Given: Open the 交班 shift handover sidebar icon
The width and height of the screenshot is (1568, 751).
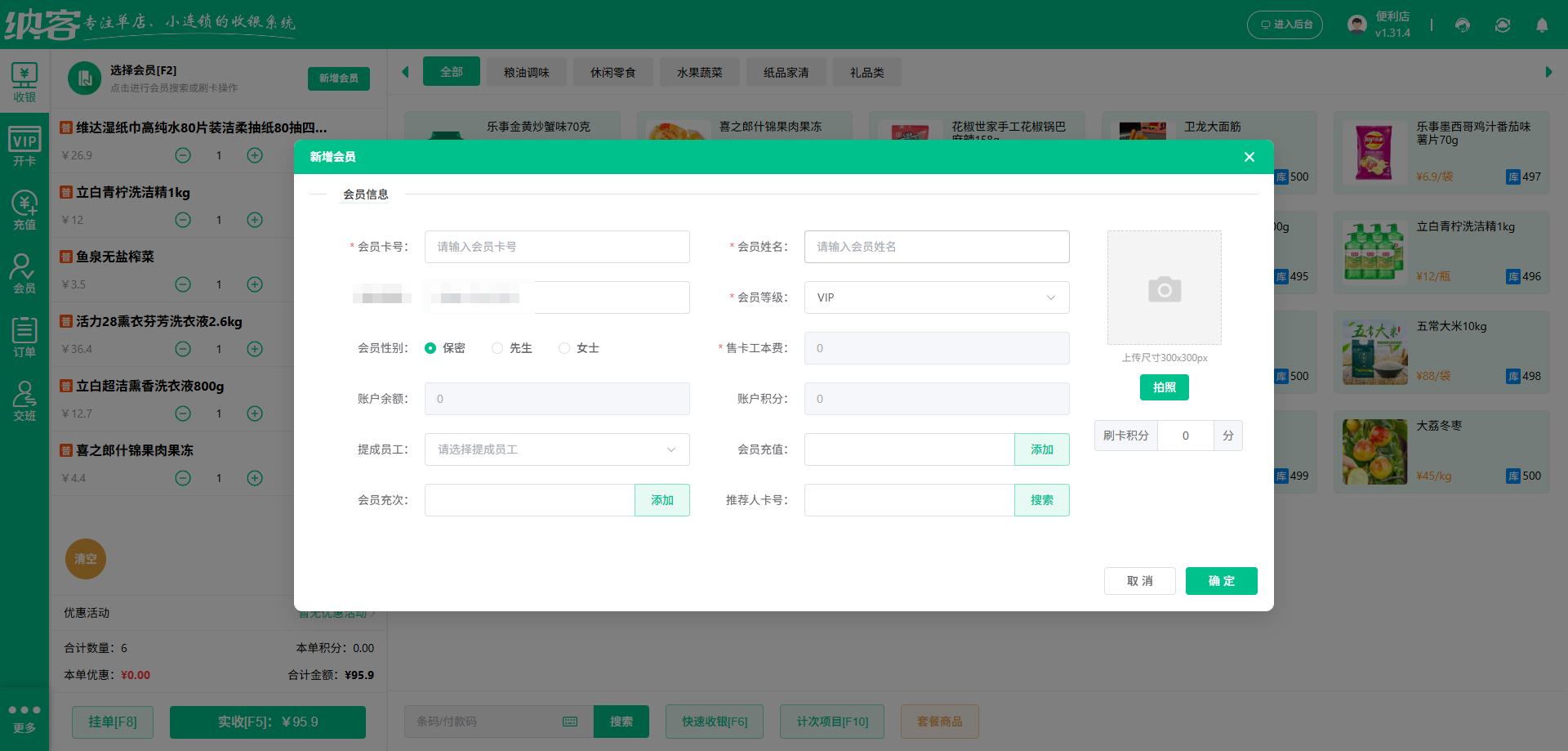Looking at the screenshot, I should point(24,401).
